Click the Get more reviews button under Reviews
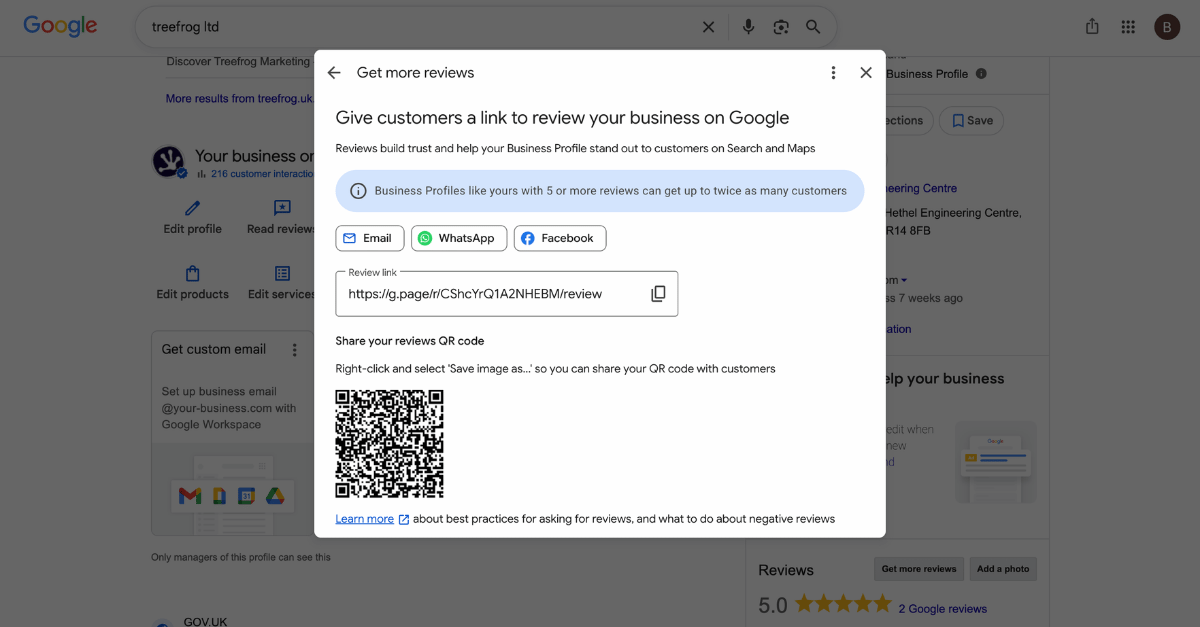This screenshot has height=627, width=1200. [x=919, y=569]
